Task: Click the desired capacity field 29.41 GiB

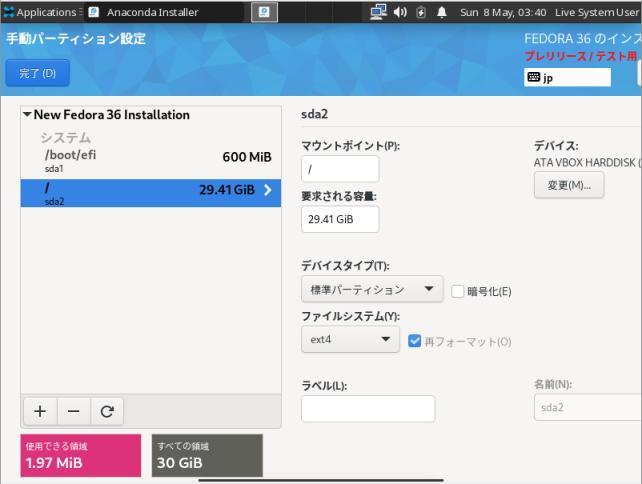Action: coord(340,219)
